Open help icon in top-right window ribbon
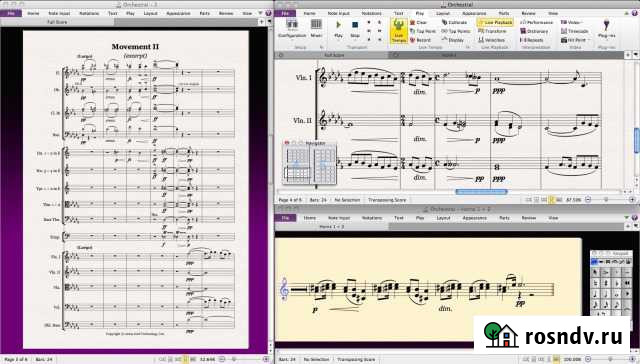This screenshot has width=640, height=364. click(634, 13)
